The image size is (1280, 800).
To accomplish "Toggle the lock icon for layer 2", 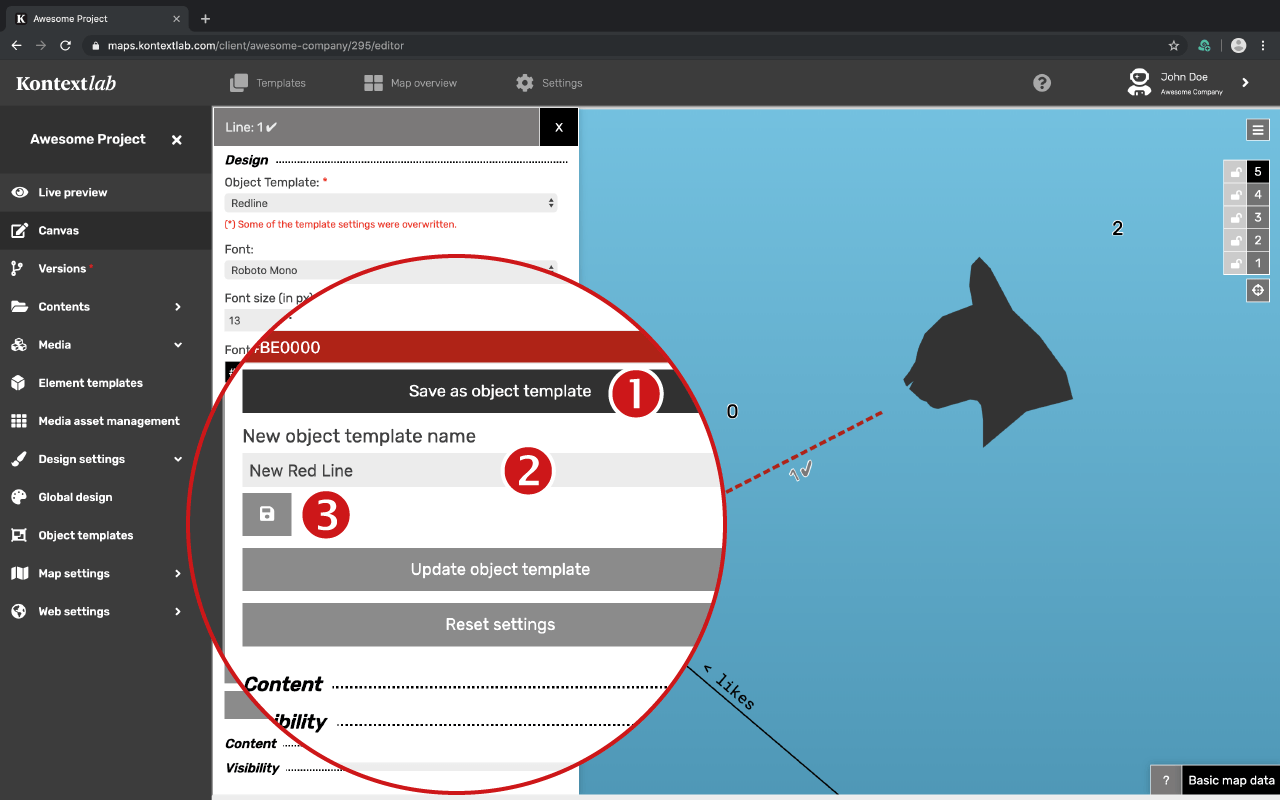I will pos(1236,241).
